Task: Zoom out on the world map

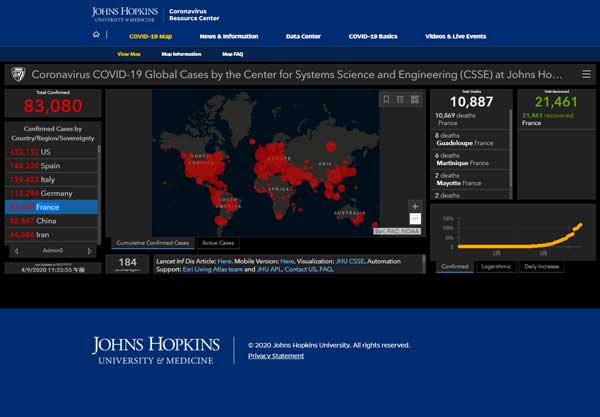Action: [x=415, y=219]
